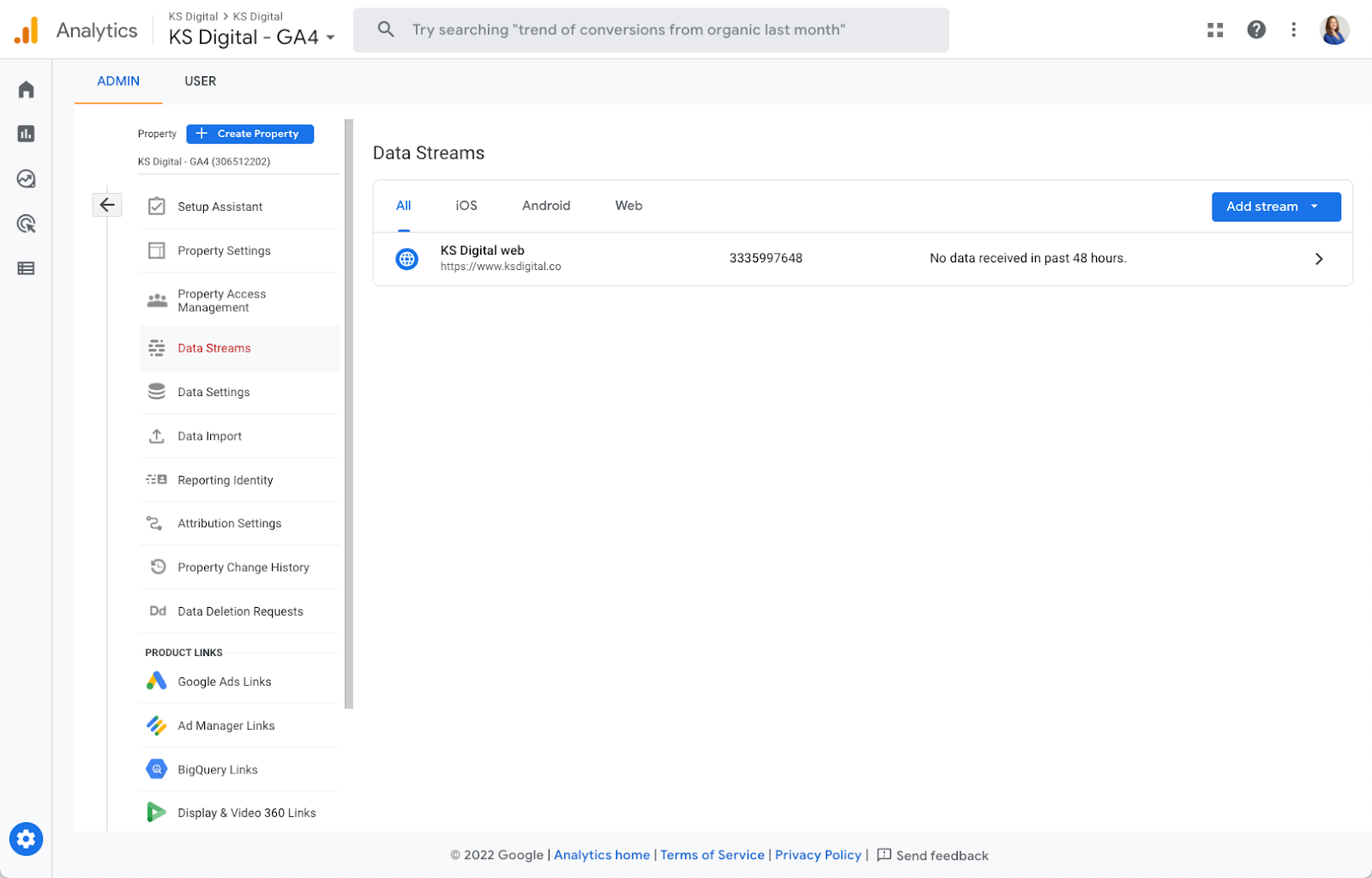
Task: Select the iOS streams tab
Action: coord(466,206)
